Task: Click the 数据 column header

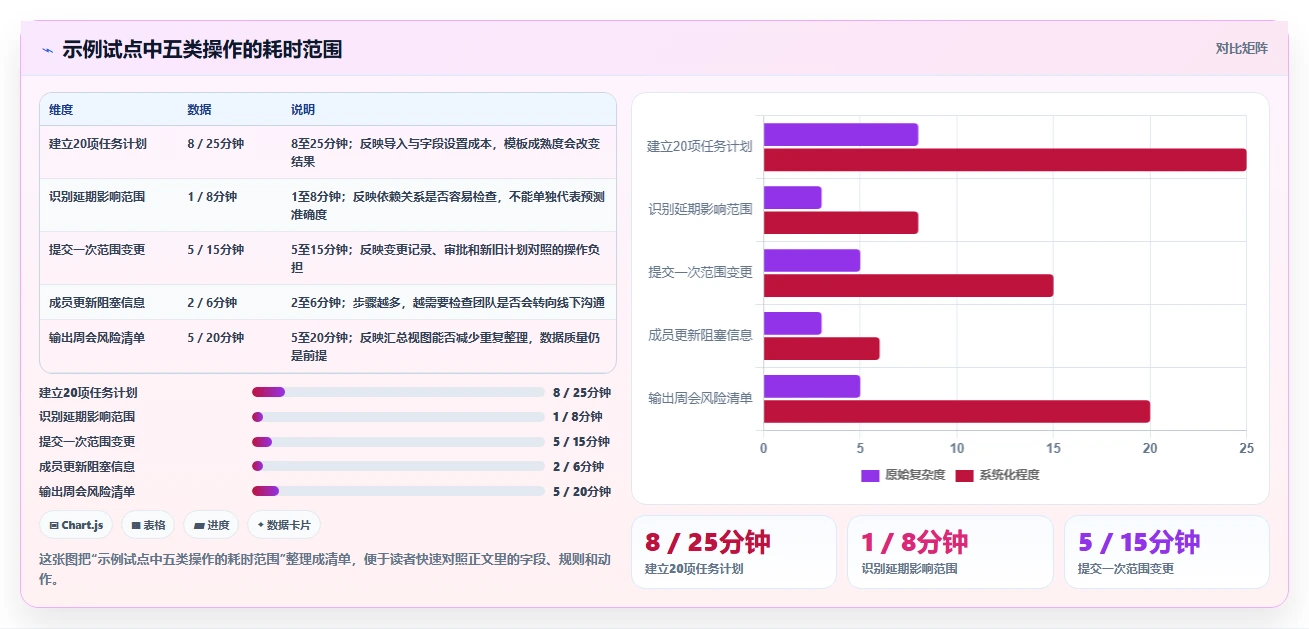Action: (x=199, y=109)
